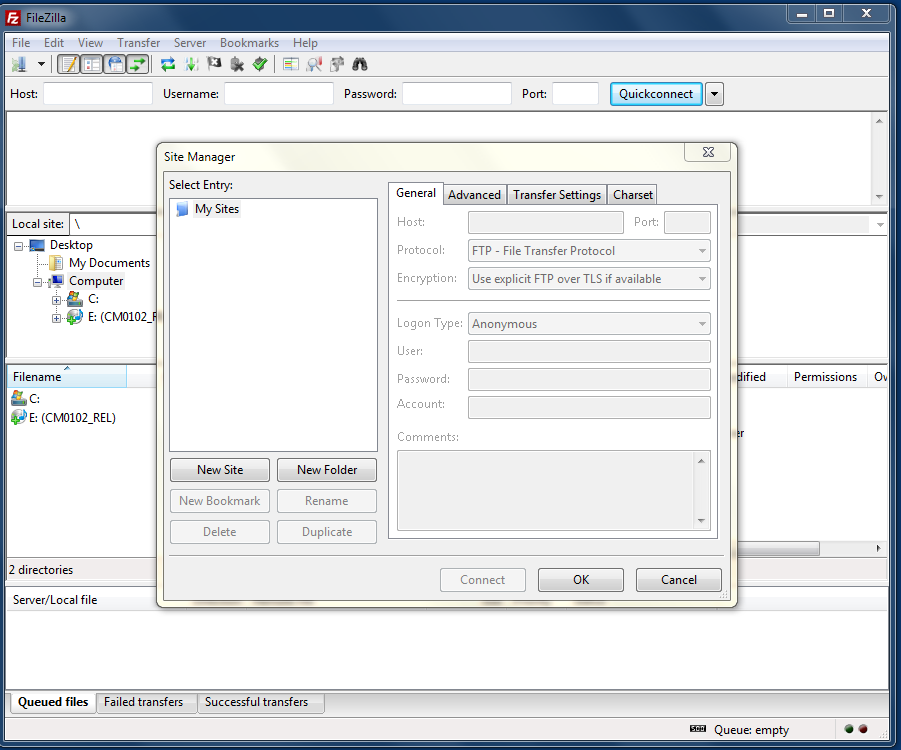
Task: Open the Protocol dropdown in Site Manager
Action: pyautogui.click(x=589, y=251)
